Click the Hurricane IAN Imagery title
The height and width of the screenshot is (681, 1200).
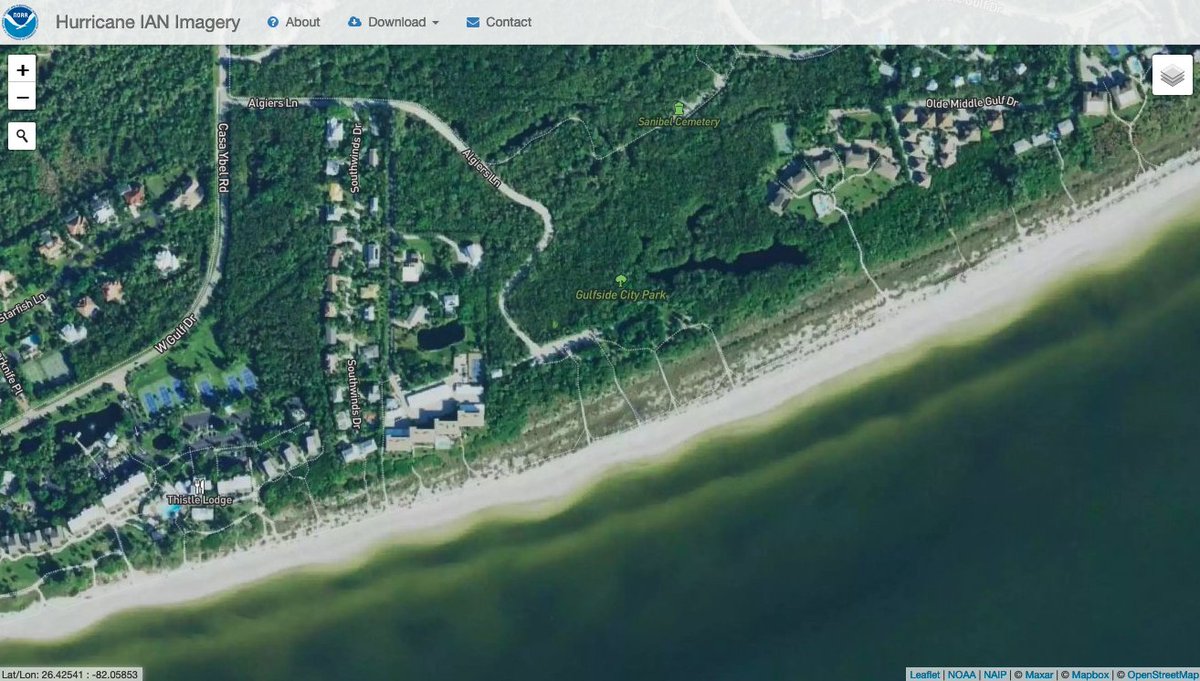pos(148,22)
